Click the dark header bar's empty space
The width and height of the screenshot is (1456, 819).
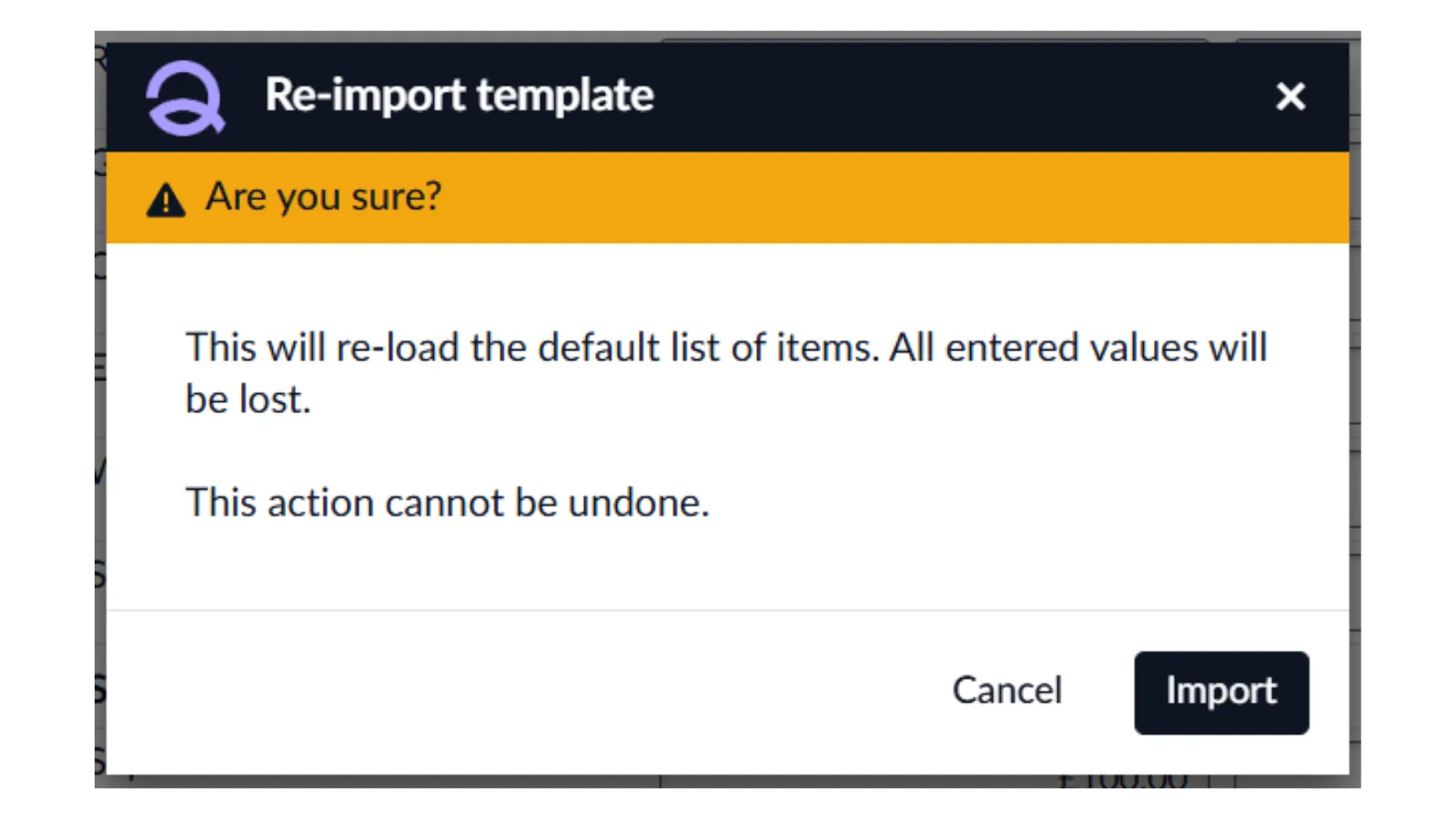click(955, 96)
